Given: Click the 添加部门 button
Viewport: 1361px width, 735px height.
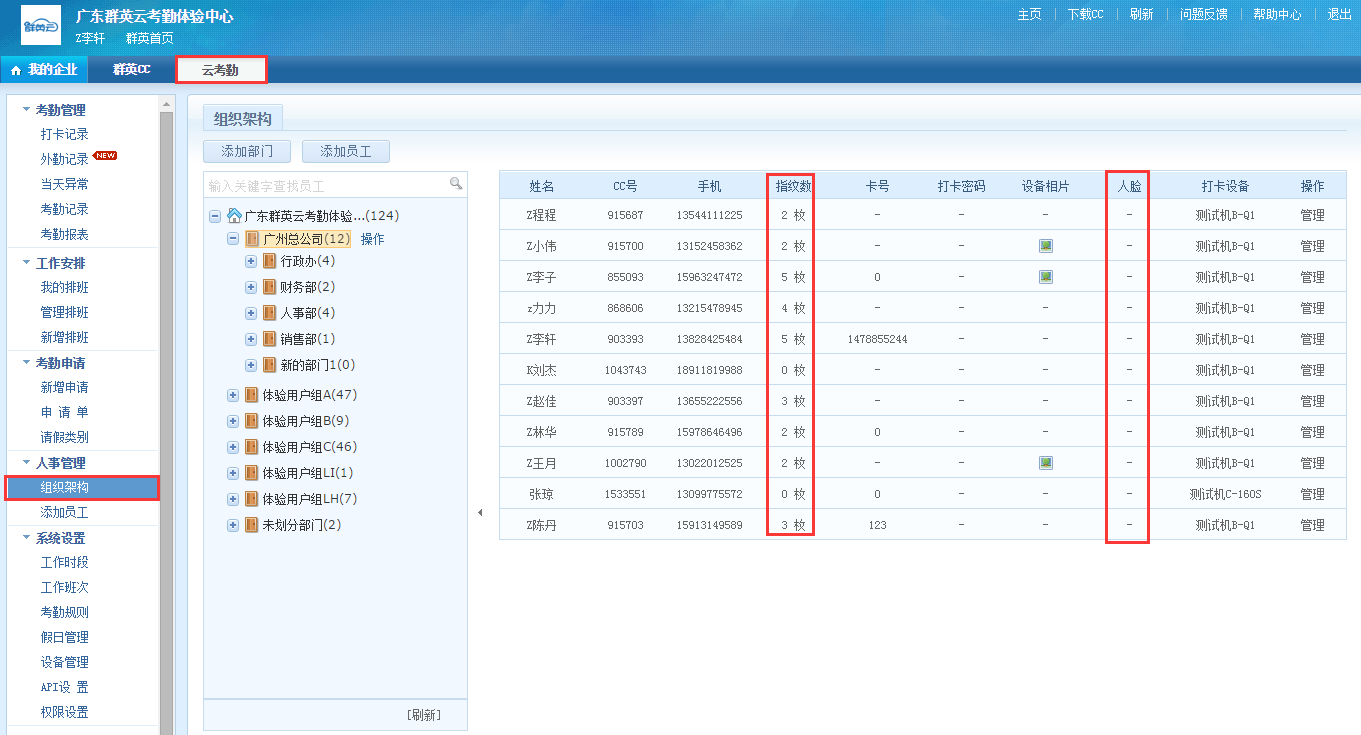Looking at the screenshot, I should click(x=246, y=151).
